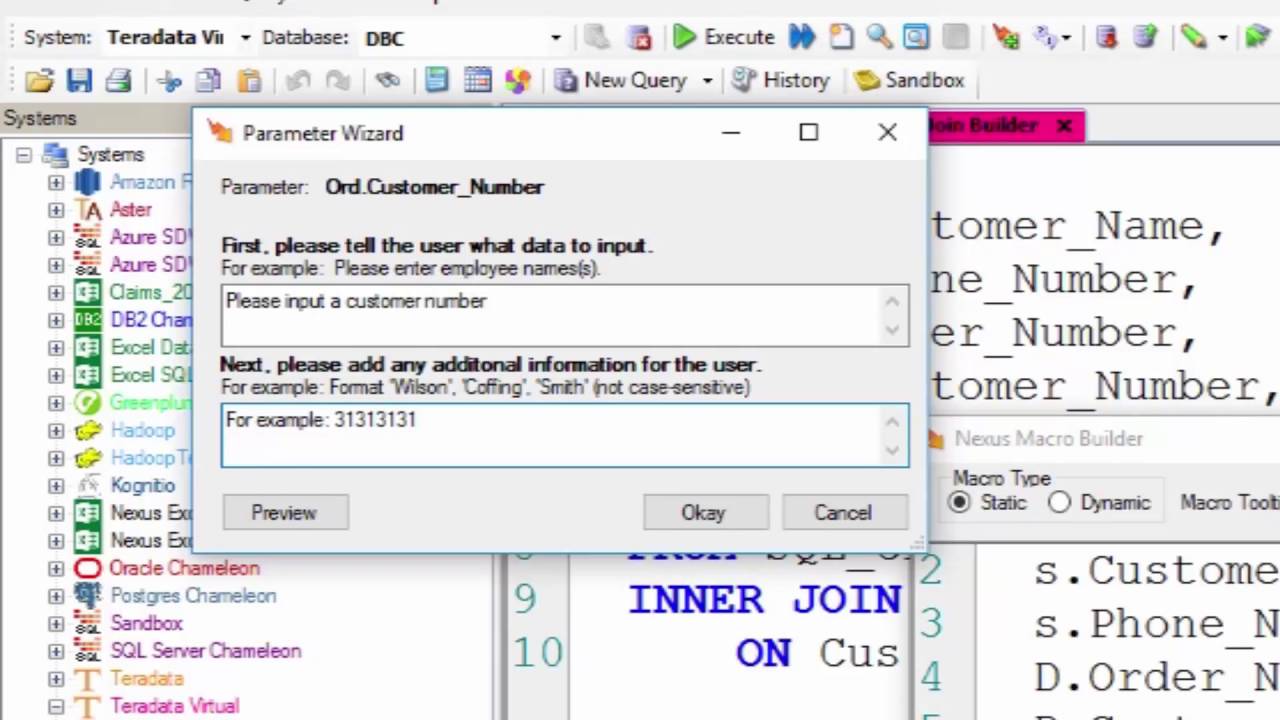Click the binoculars find icon

tap(388, 80)
